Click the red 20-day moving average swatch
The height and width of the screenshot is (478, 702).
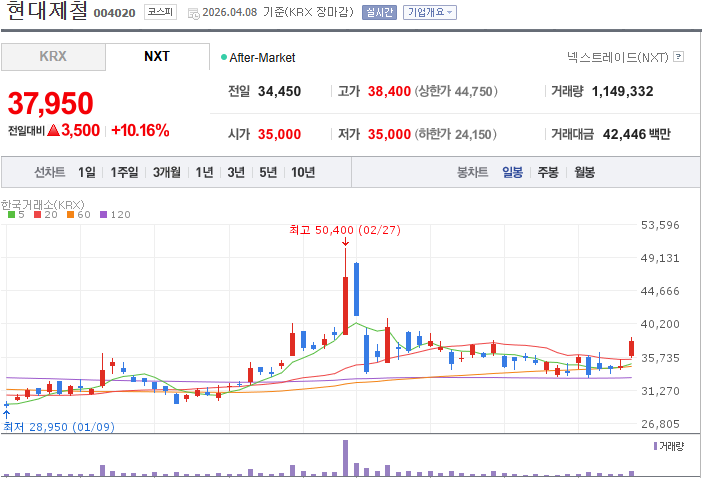[x=38, y=215]
